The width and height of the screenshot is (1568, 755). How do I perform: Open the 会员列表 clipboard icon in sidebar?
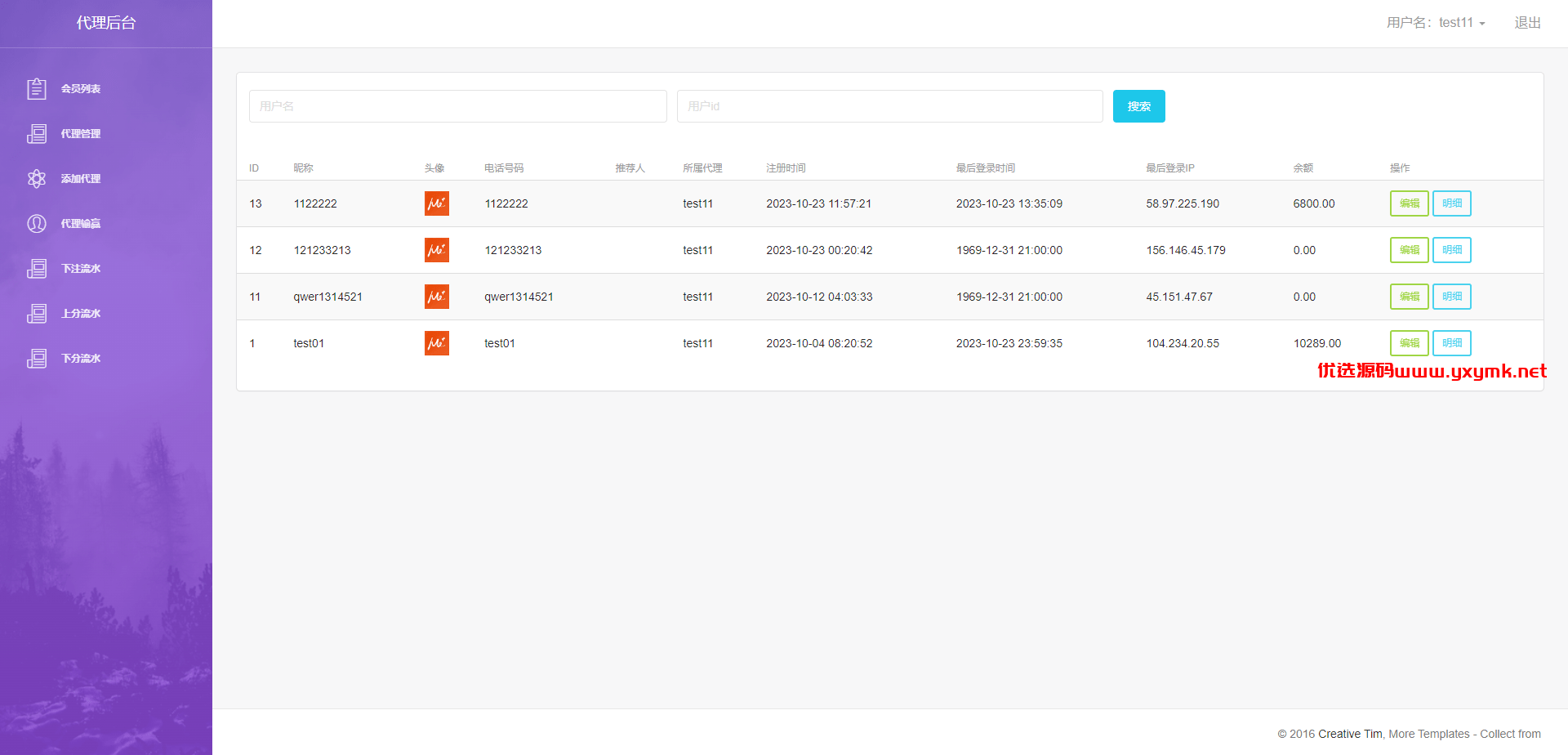tap(37, 88)
